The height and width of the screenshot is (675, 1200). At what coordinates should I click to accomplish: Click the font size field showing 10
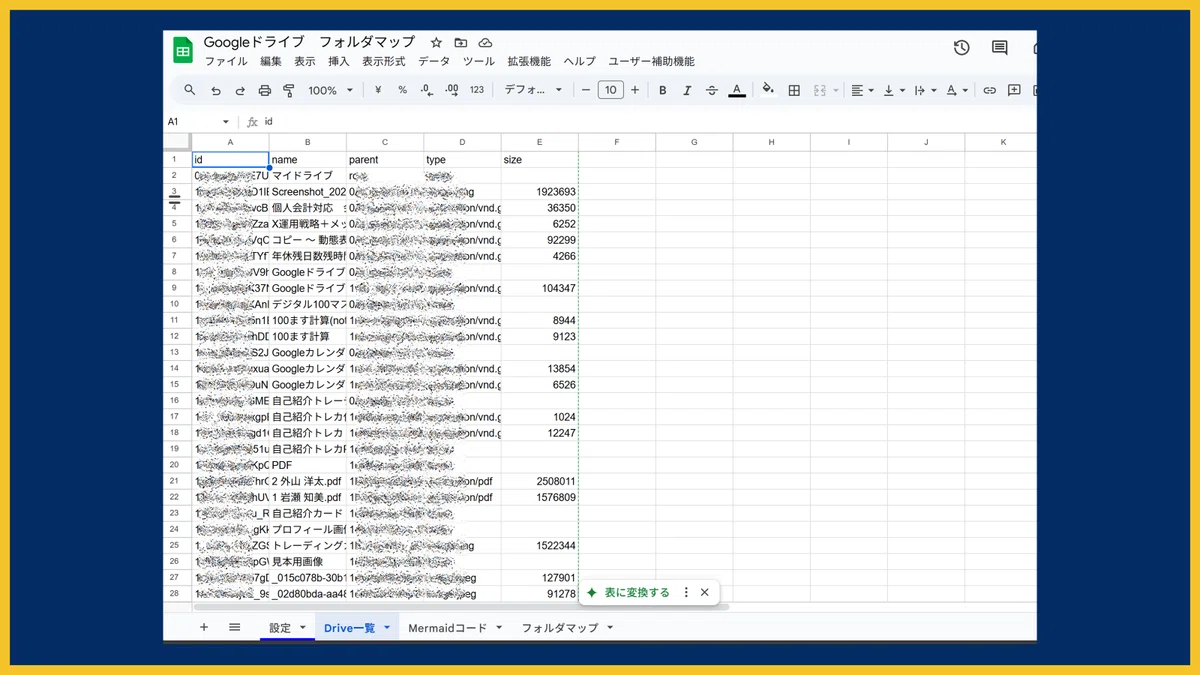610,90
